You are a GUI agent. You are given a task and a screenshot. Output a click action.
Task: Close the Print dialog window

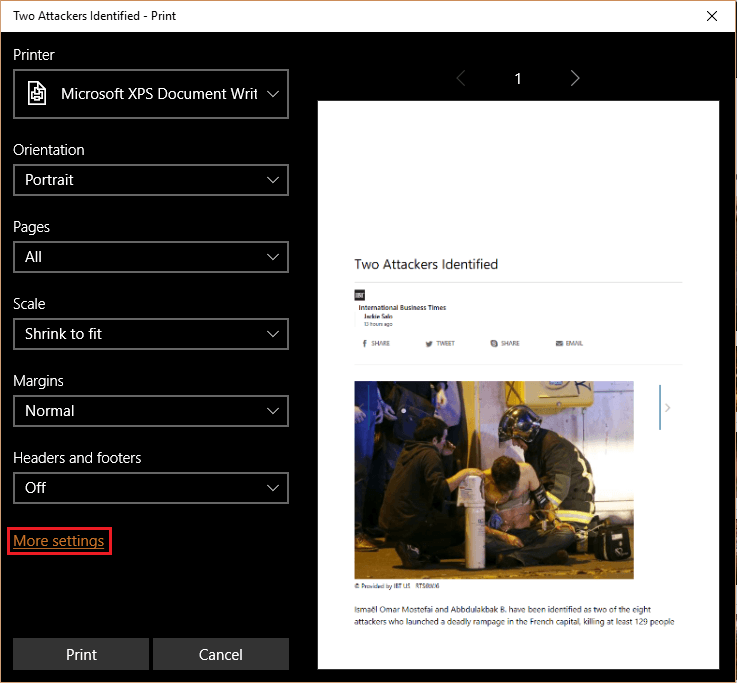[x=712, y=16]
